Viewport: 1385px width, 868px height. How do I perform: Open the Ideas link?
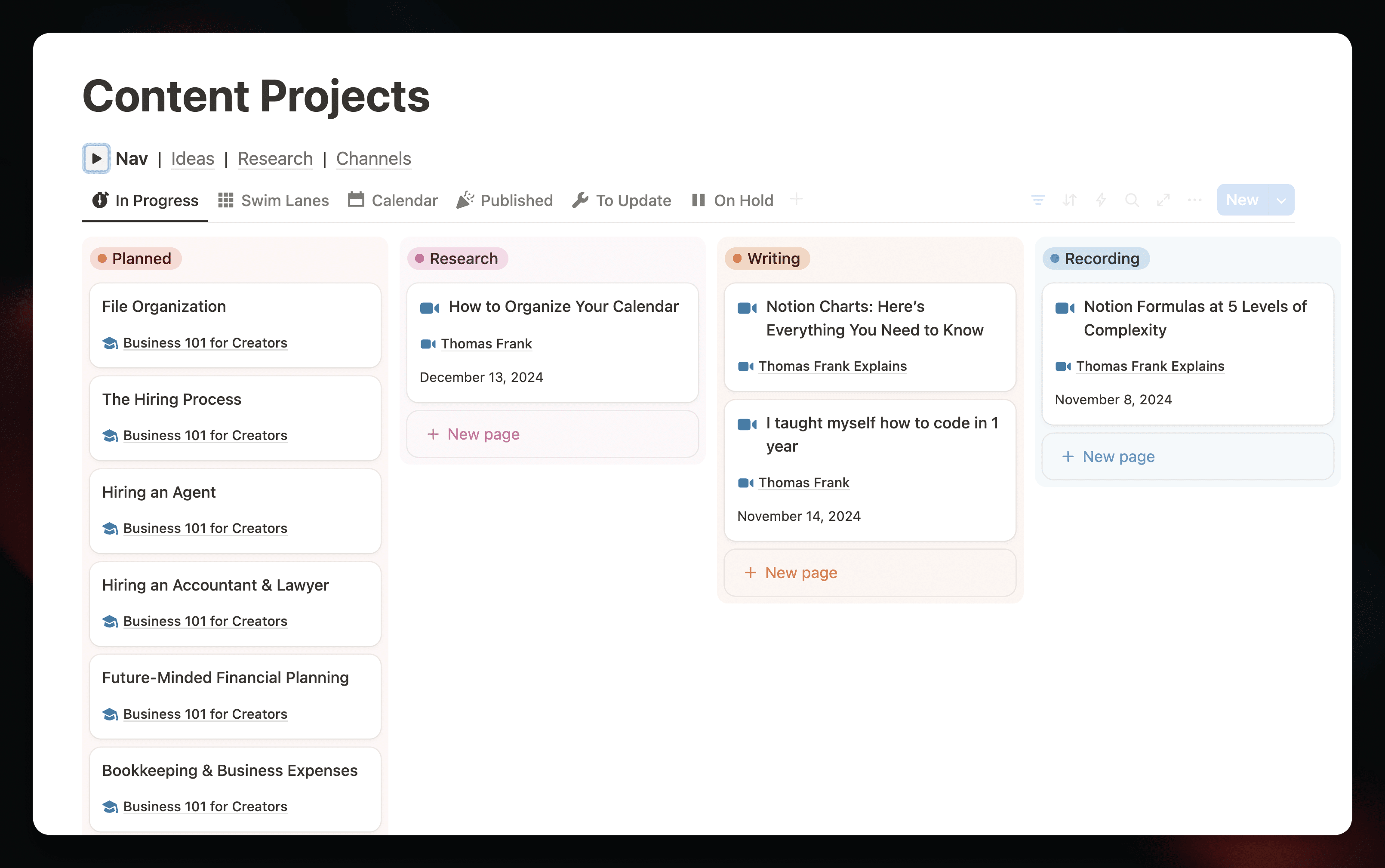pos(192,158)
